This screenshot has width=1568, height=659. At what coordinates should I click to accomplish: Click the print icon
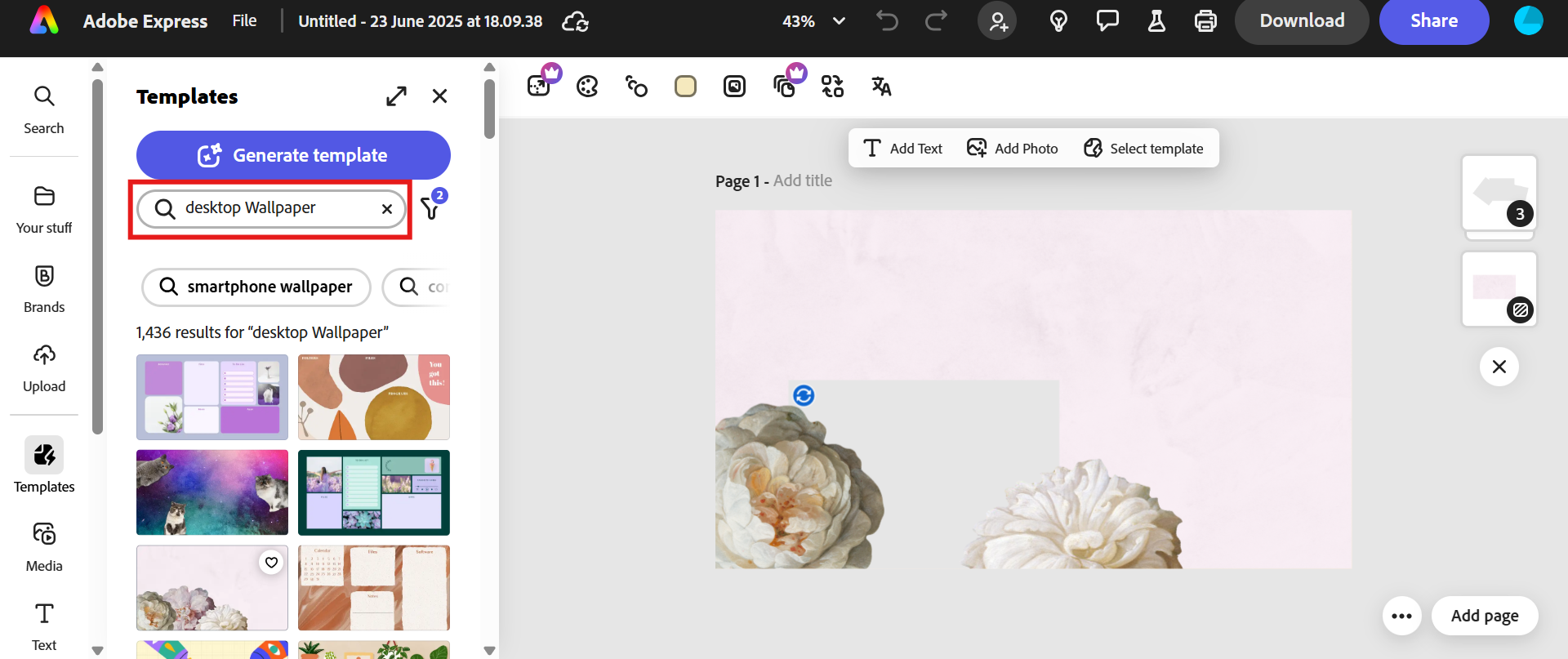[1205, 21]
